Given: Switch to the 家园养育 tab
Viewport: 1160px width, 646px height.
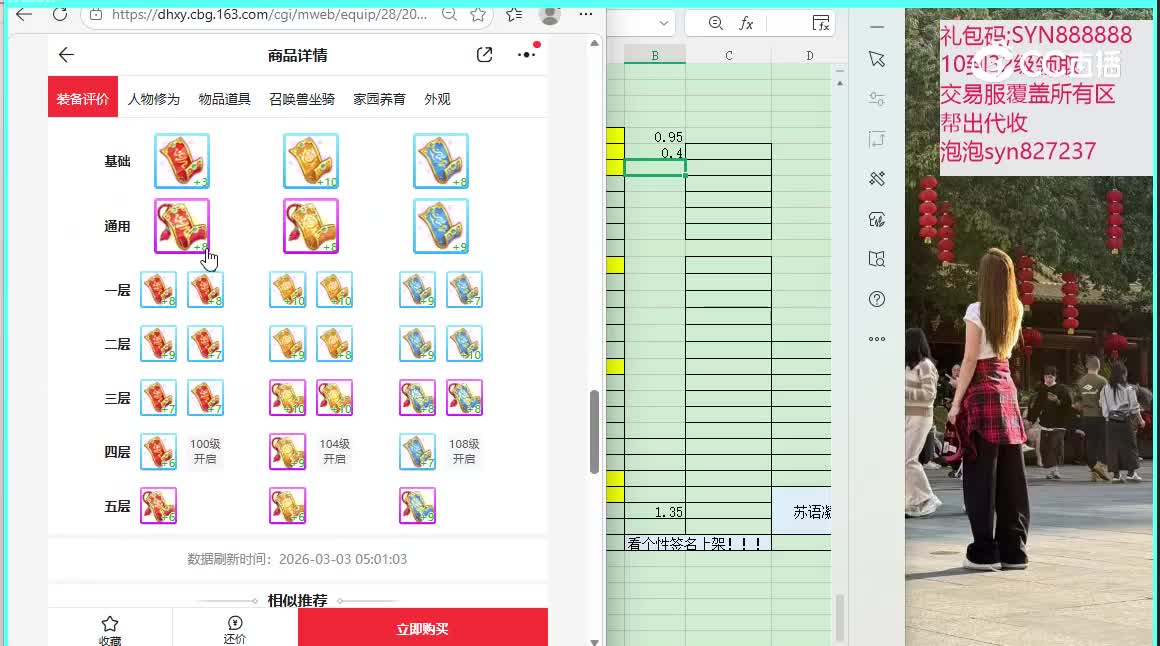Looking at the screenshot, I should click(x=380, y=99).
